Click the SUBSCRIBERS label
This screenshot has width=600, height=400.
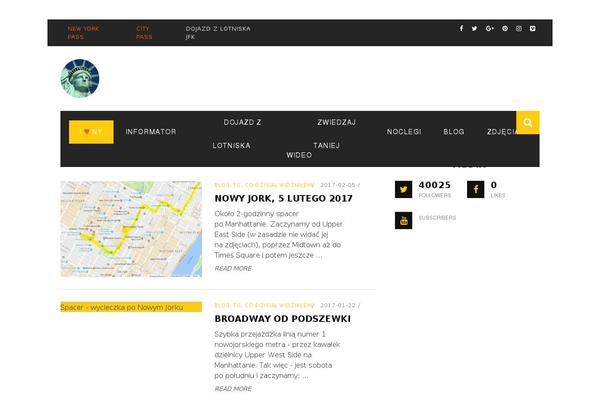point(437,218)
